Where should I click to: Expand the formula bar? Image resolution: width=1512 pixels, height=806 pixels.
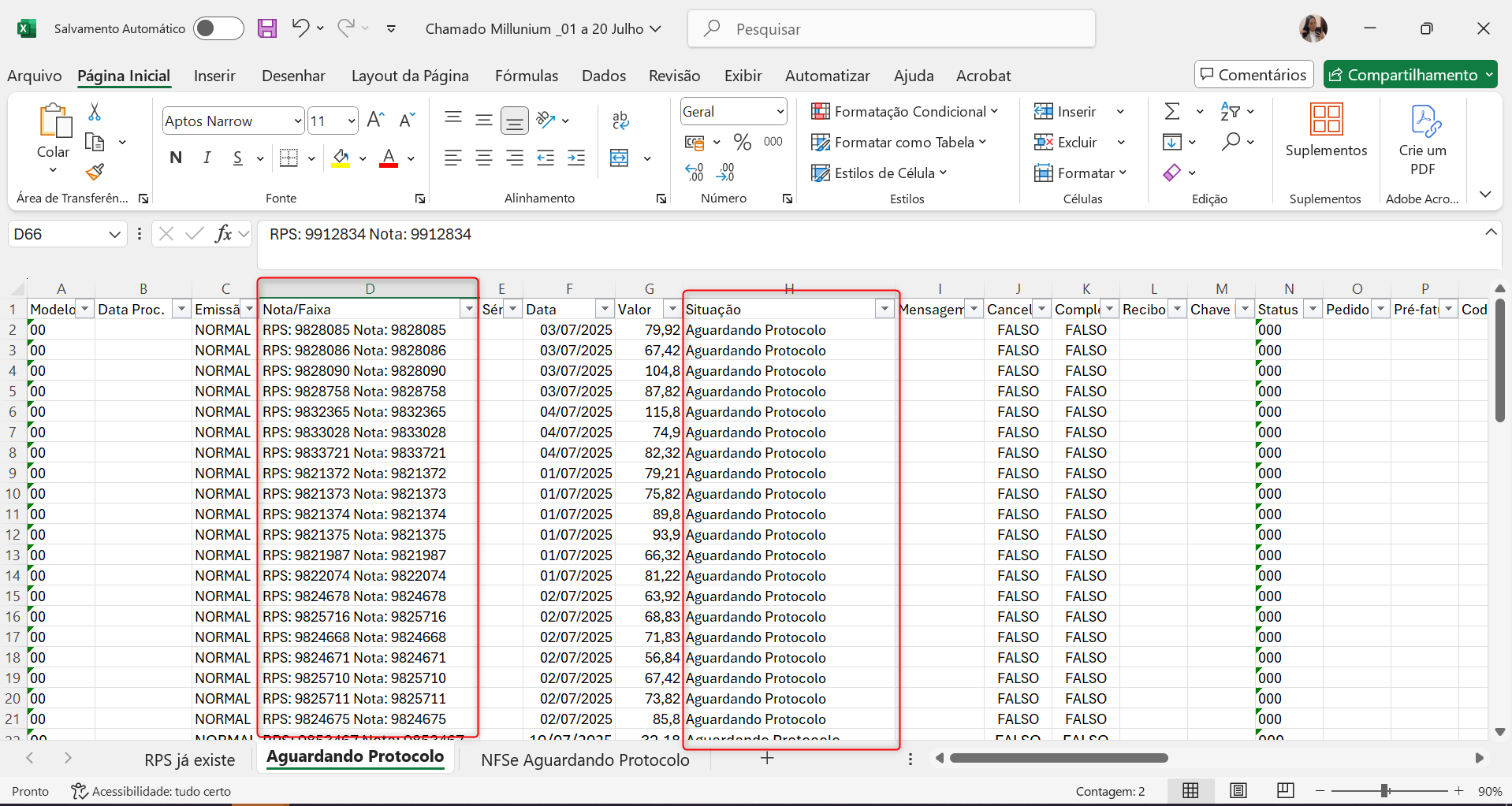[x=1490, y=232]
